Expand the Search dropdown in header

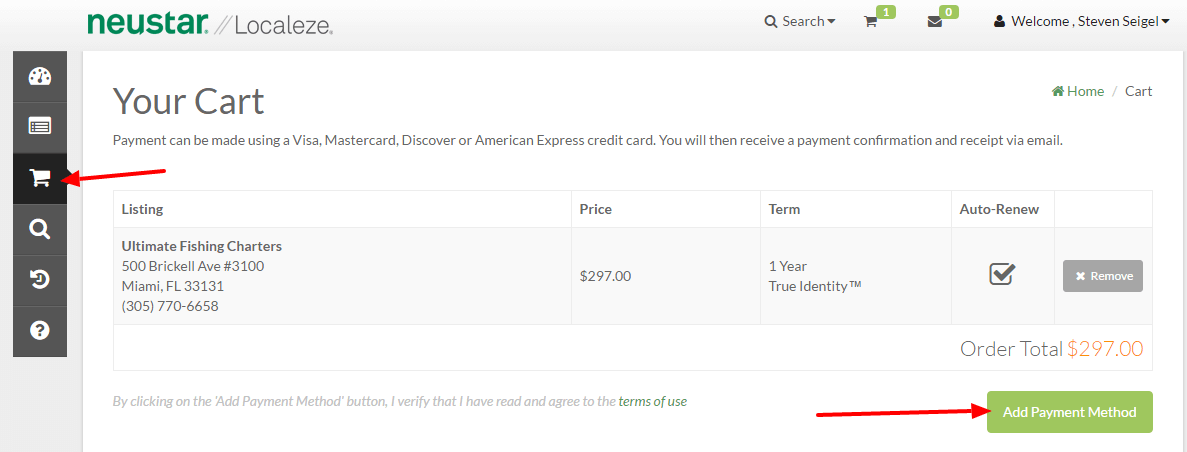tap(800, 21)
